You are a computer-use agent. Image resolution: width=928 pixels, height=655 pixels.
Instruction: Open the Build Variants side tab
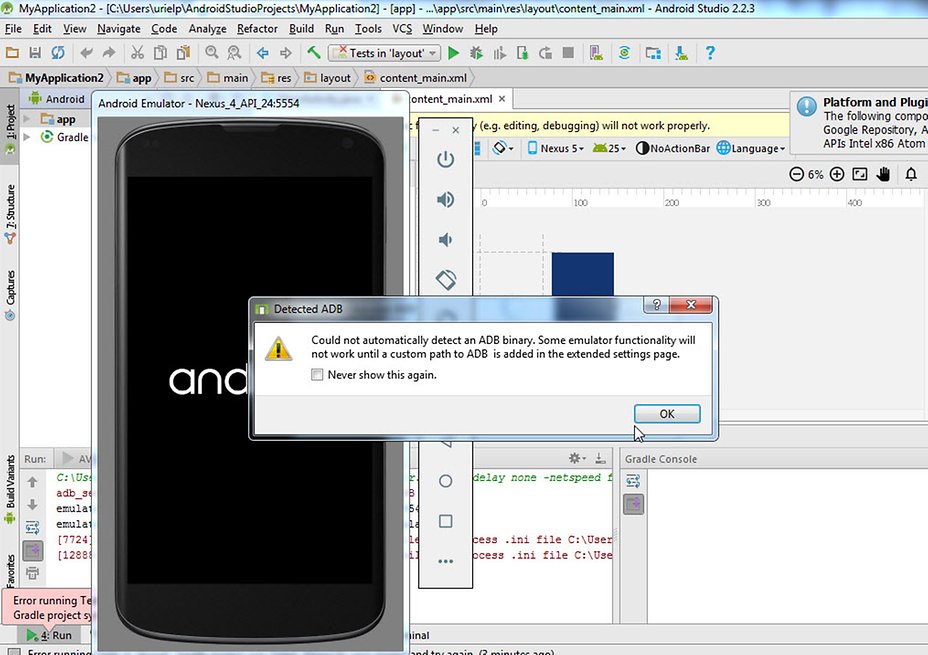[x=10, y=489]
